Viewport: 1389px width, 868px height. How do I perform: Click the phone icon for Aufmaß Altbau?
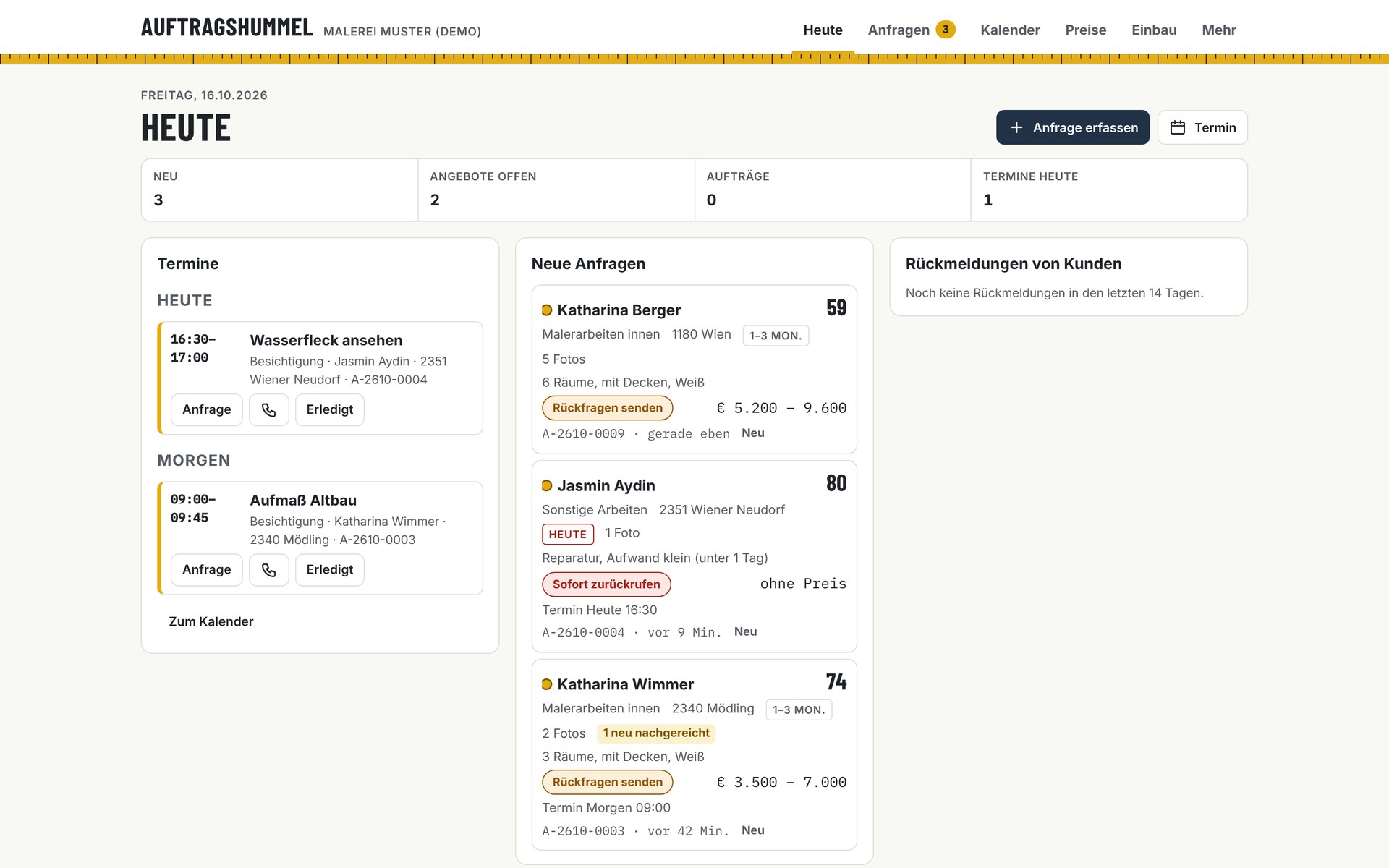268,569
